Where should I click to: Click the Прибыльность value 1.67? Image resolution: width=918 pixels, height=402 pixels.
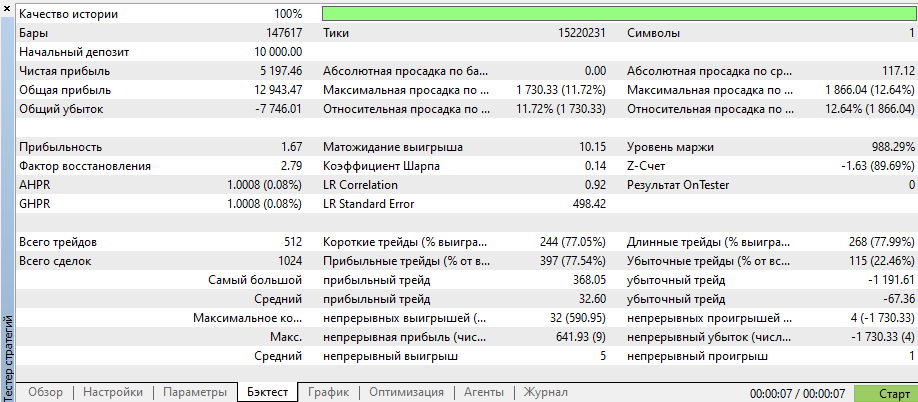point(293,147)
